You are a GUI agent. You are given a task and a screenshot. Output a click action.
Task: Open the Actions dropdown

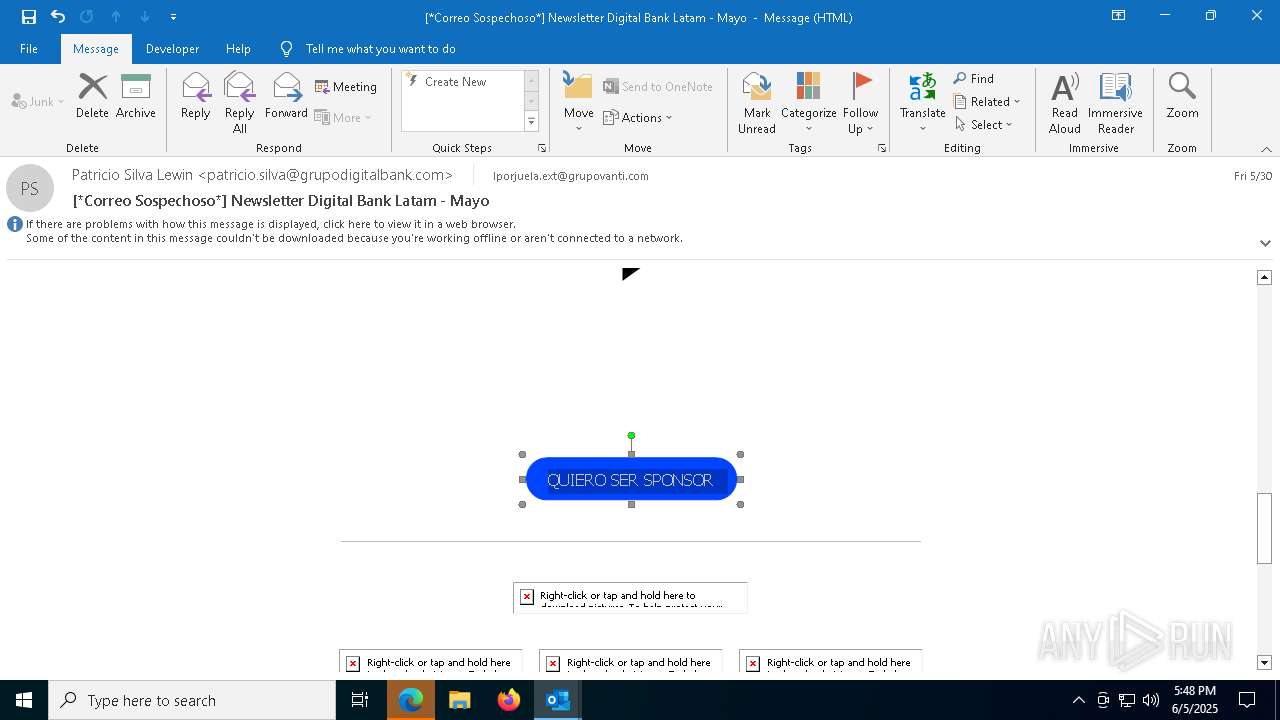638,117
